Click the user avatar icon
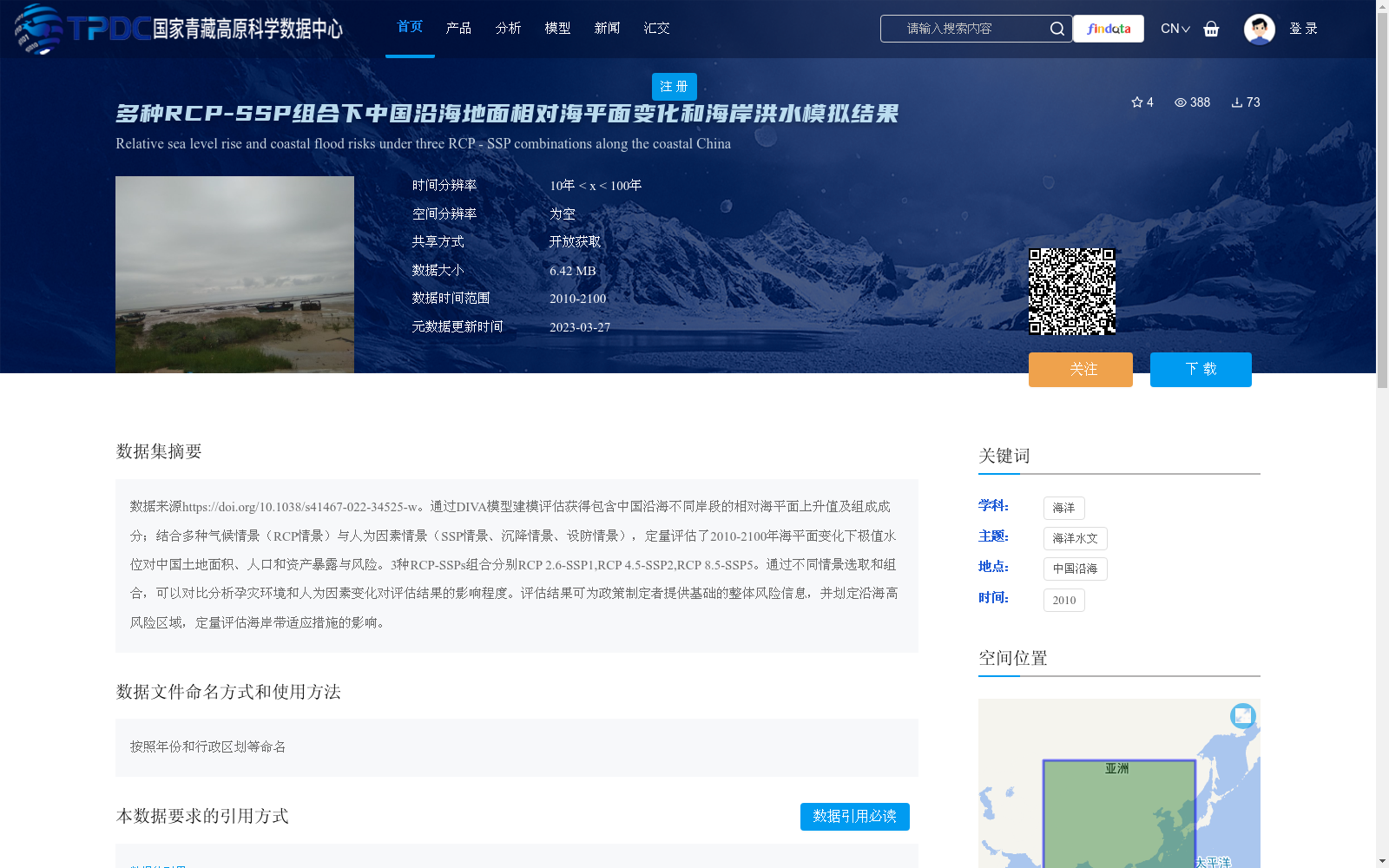The height and width of the screenshot is (868, 1389). click(1259, 29)
